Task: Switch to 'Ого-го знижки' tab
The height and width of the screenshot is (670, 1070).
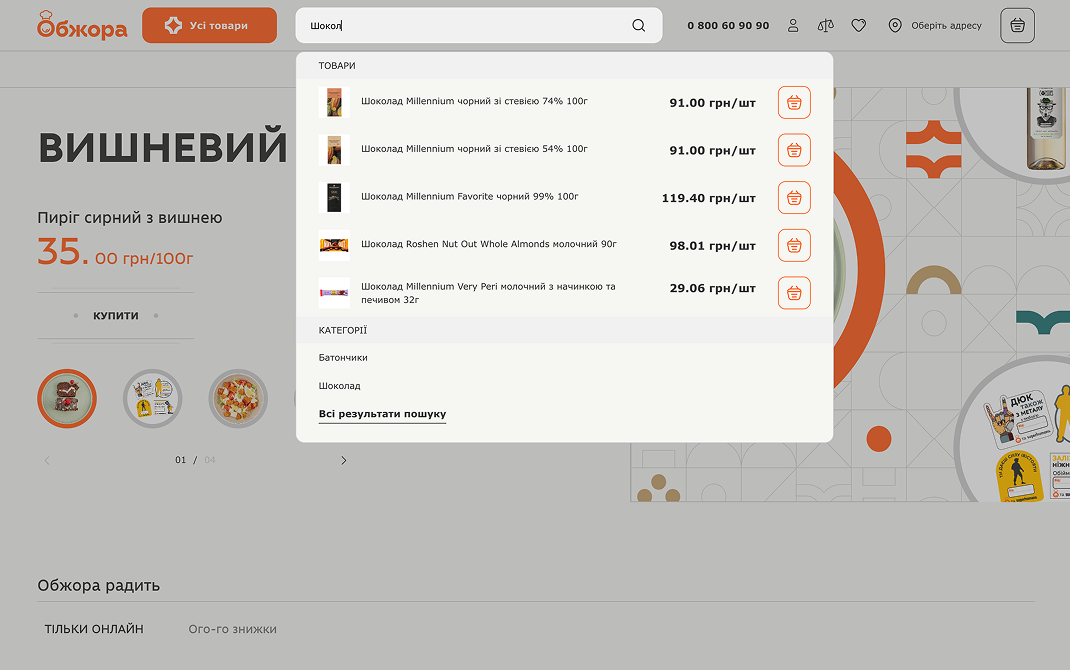Action: click(232, 629)
